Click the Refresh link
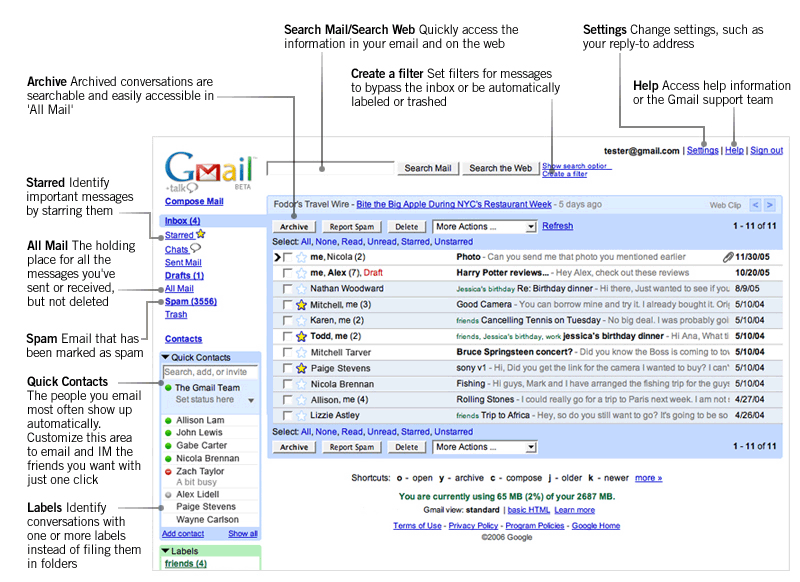This screenshot has height=582, width=800. (558, 226)
